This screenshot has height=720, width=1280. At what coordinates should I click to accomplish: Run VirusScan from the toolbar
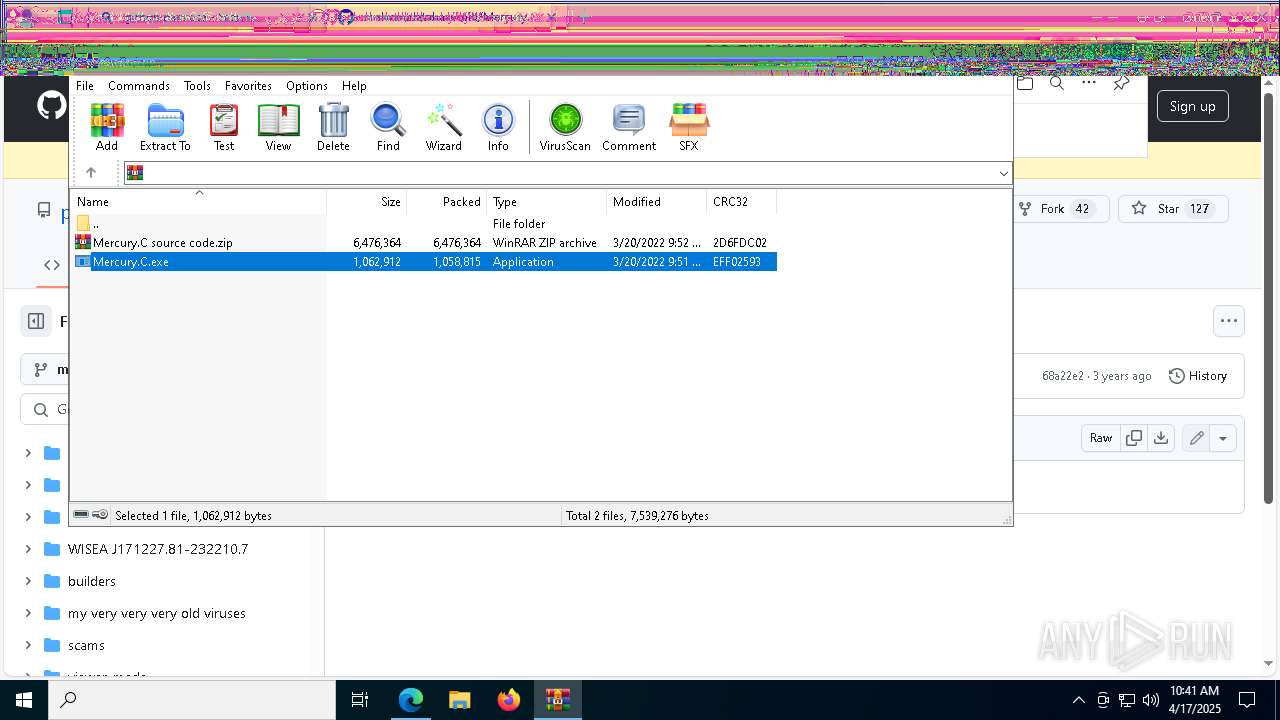[x=565, y=127]
